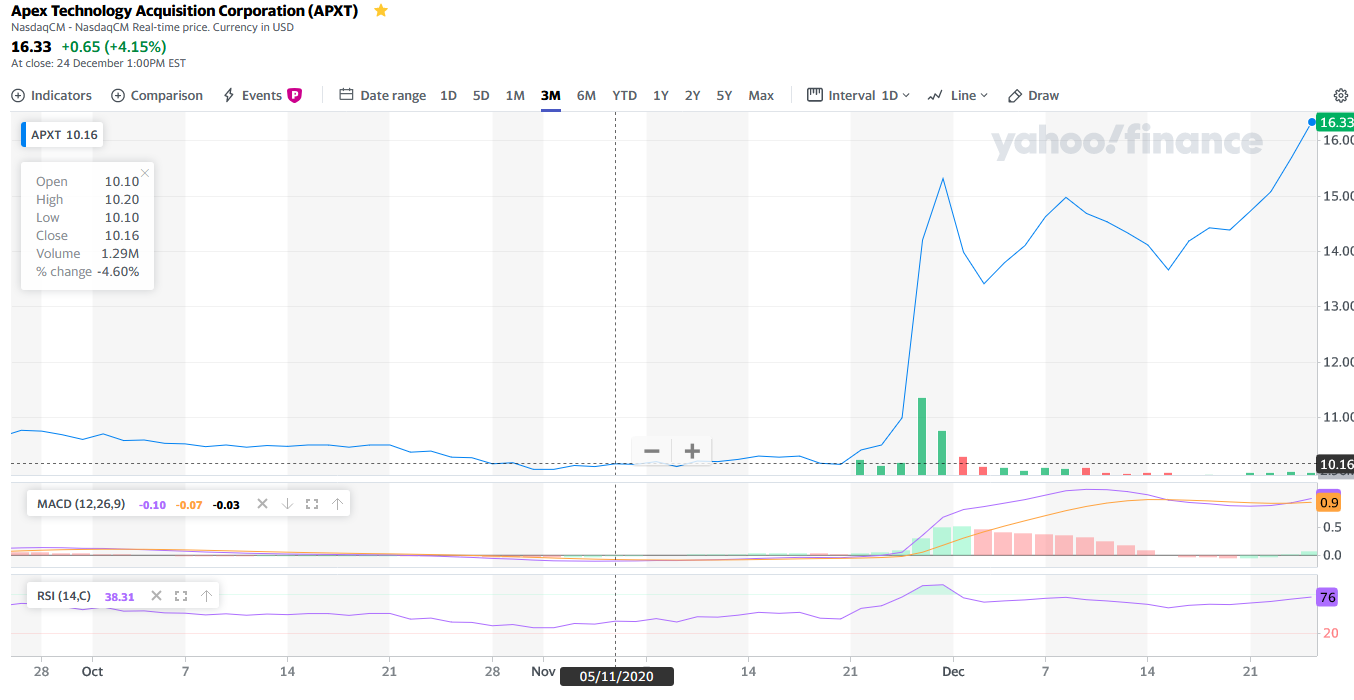Click the Oct label on date axis
The width and height of the screenshot is (1354, 700).
pos(92,672)
